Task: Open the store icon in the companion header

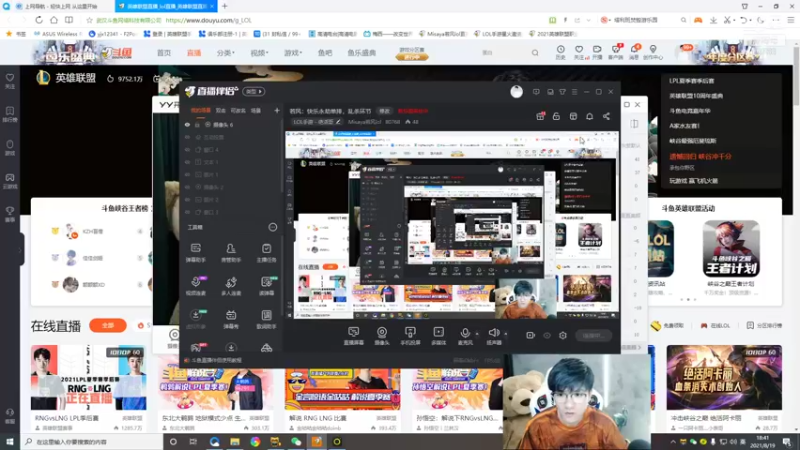Action: [x=573, y=116]
